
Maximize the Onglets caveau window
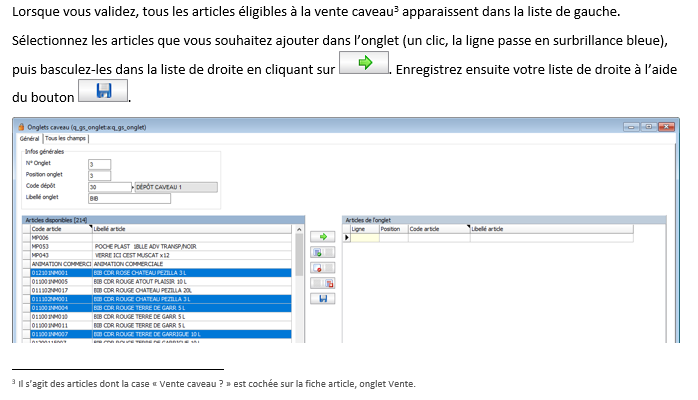(x=649, y=127)
